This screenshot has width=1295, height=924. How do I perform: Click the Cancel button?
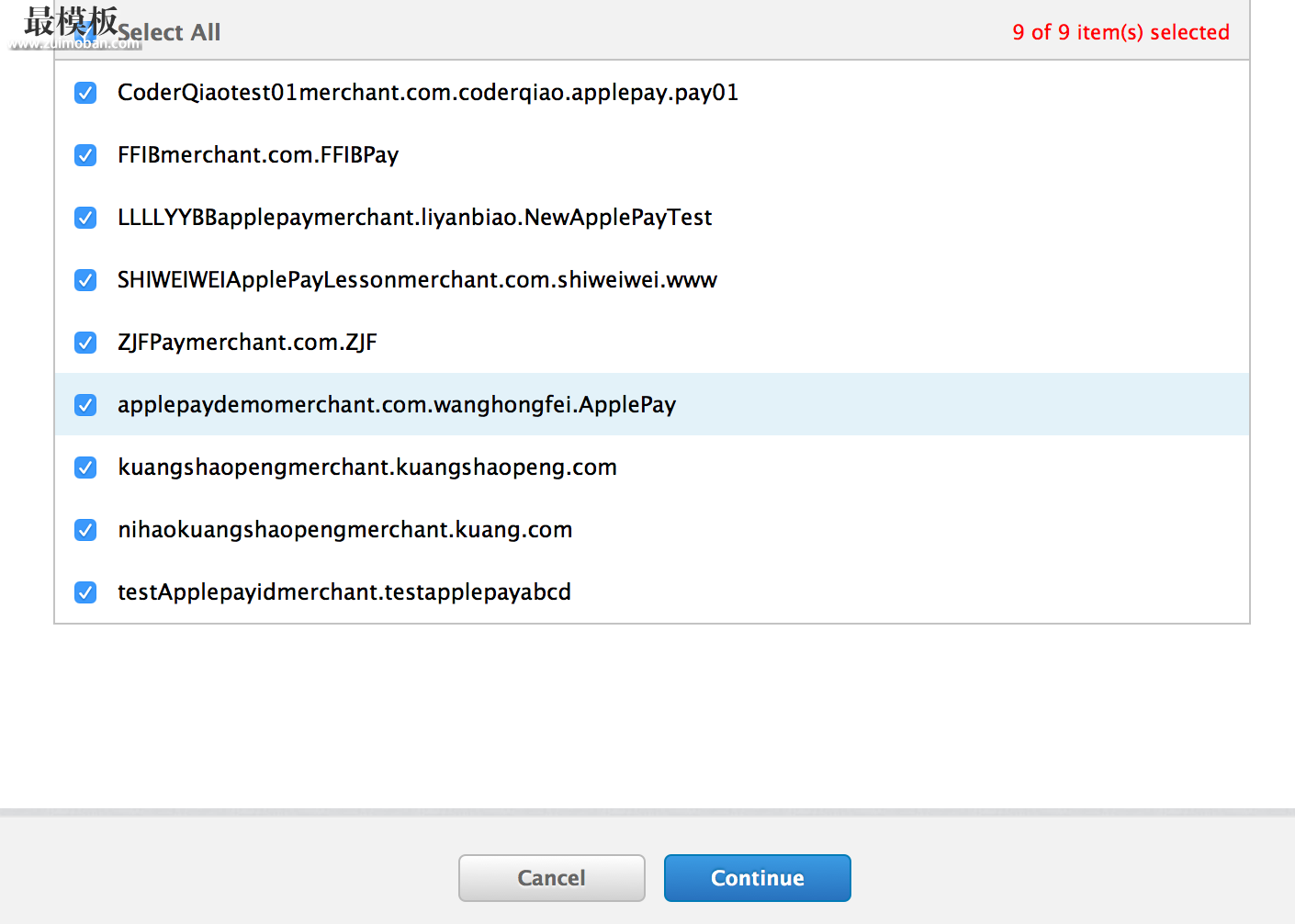pos(552,878)
